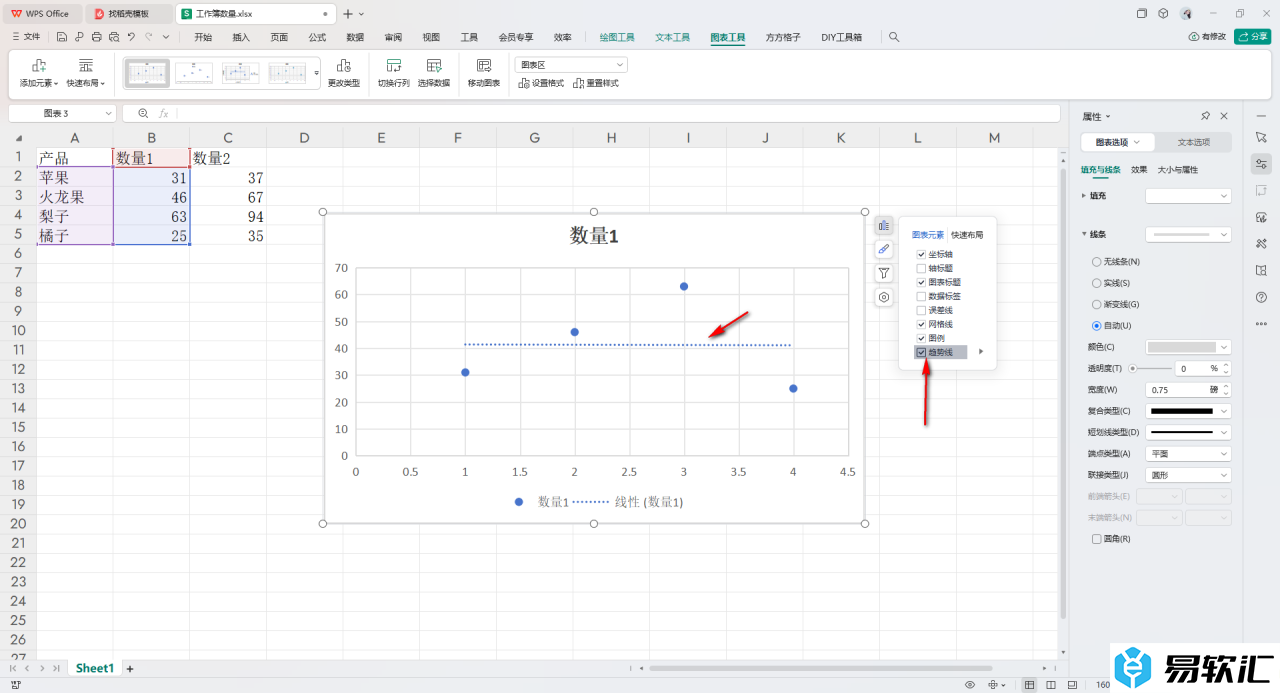
Task: Switch to the 快速布局 tab in chart popup
Action: 967,235
